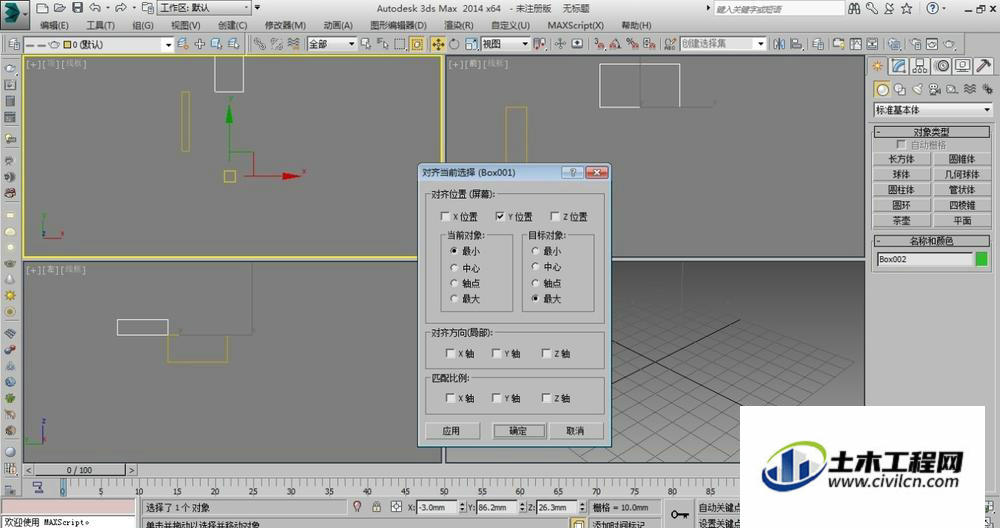Image resolution: width=1000 pixels, height=528 pixels.
Task: Click the Undo arrow in title bar
Action: 95,8
